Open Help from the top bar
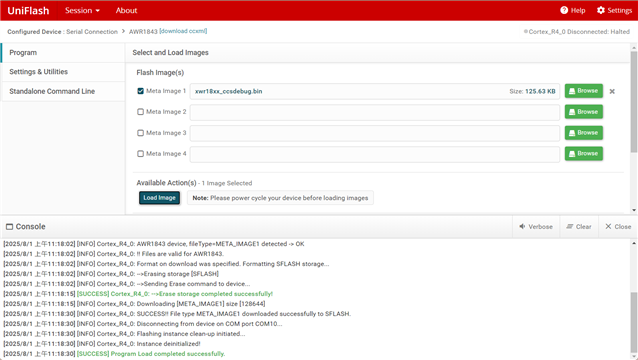The width and height of the screenshot is (638, 360). (x=572, y=10)
